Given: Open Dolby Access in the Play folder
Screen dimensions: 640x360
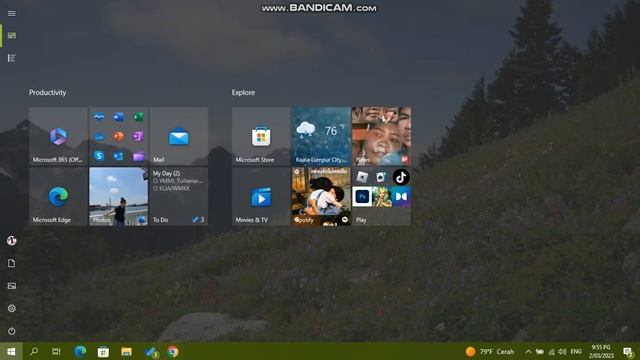Looking at the screenshot, I should 401,197.
